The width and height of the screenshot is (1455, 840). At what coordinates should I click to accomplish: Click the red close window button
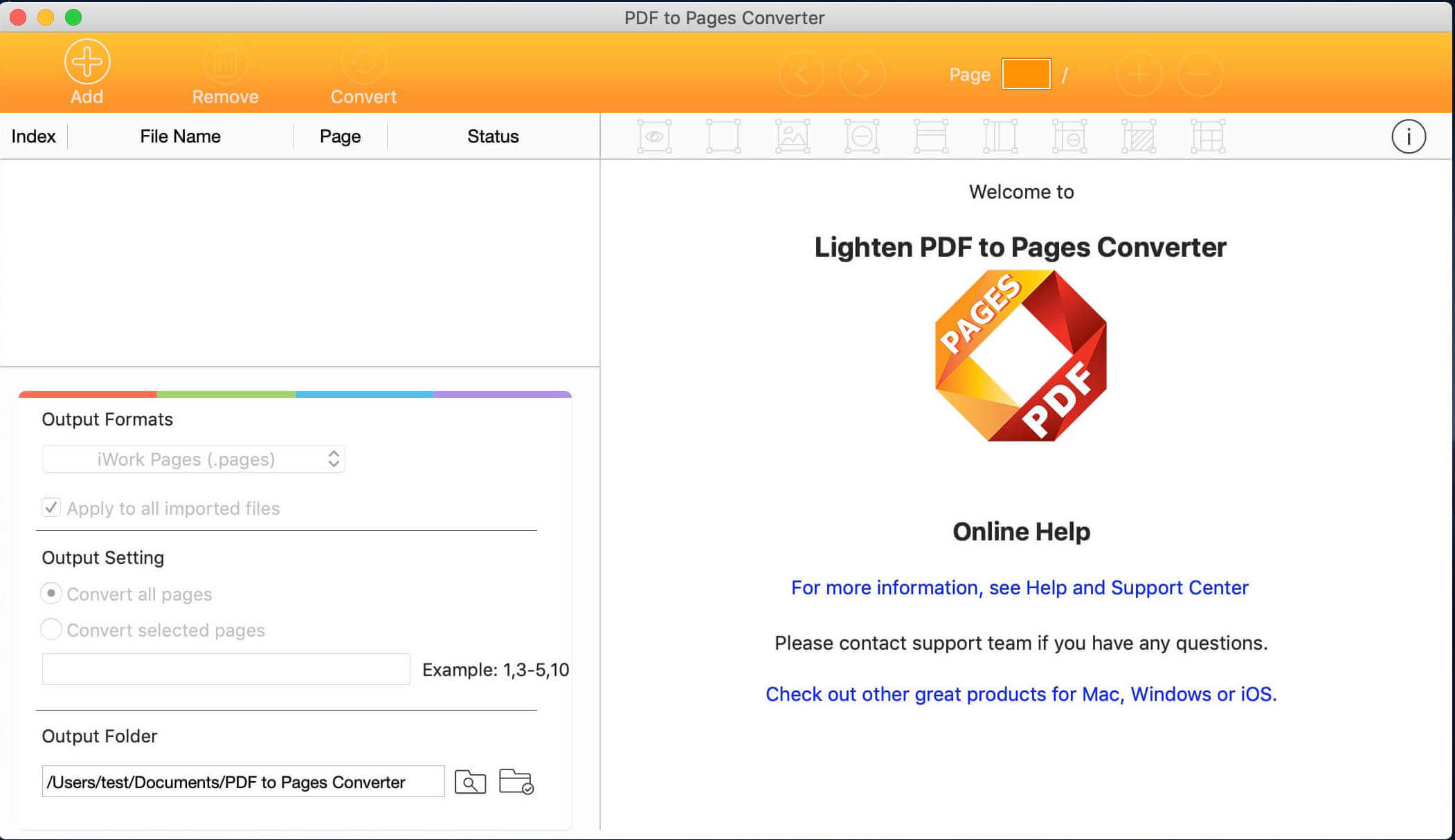point(18,17)
